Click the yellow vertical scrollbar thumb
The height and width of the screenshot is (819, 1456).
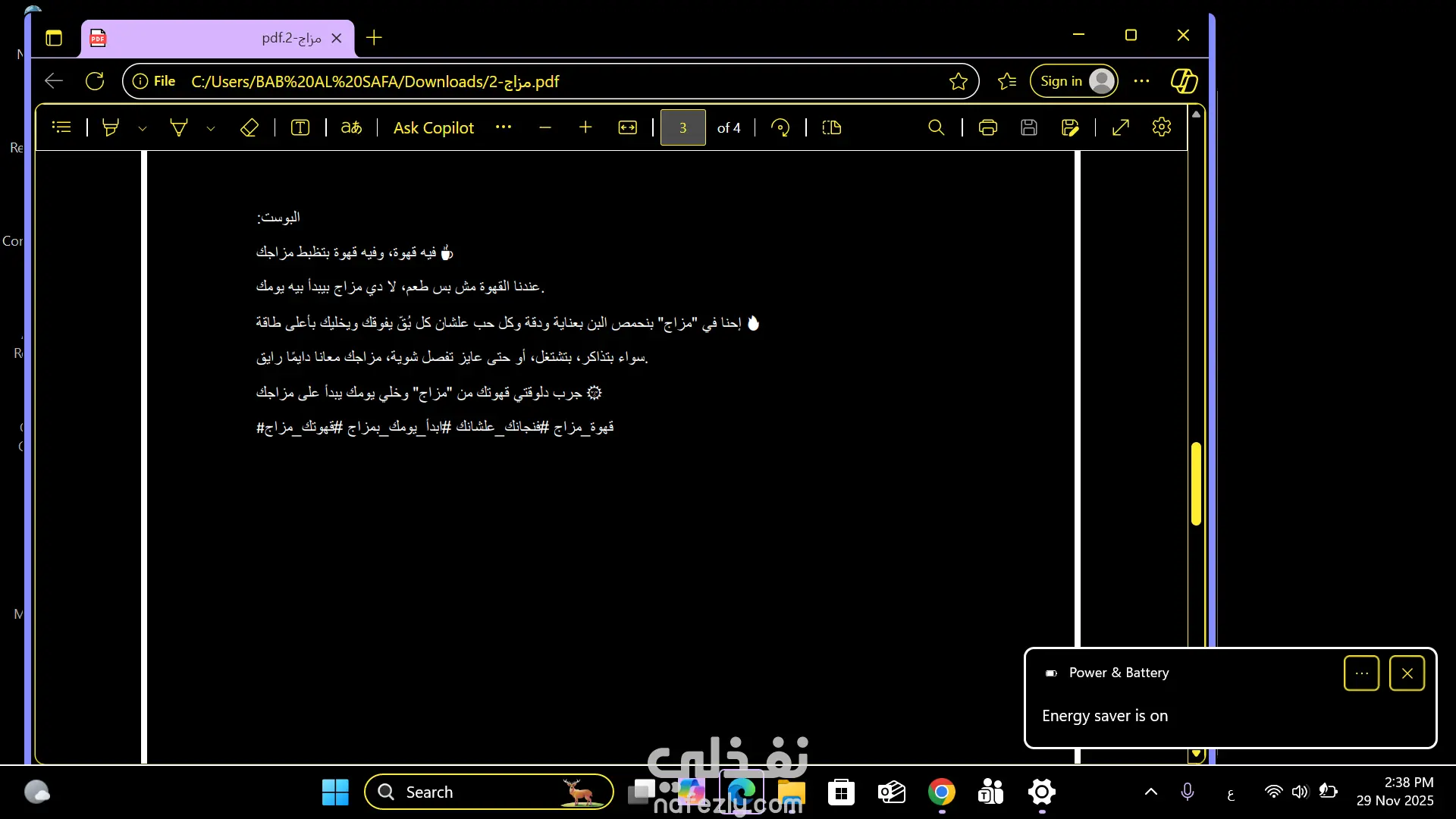pos(1196,483)
